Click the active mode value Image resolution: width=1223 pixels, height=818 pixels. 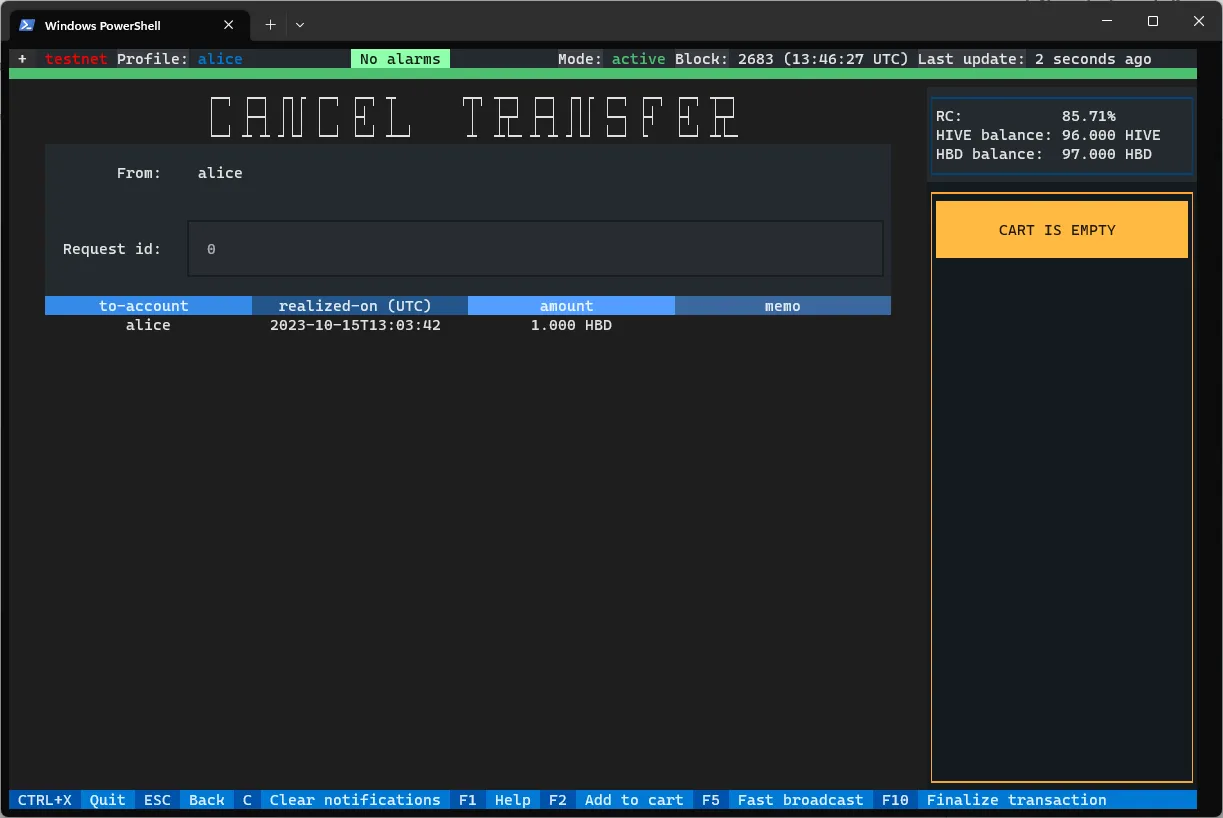(x=638, y=59)
